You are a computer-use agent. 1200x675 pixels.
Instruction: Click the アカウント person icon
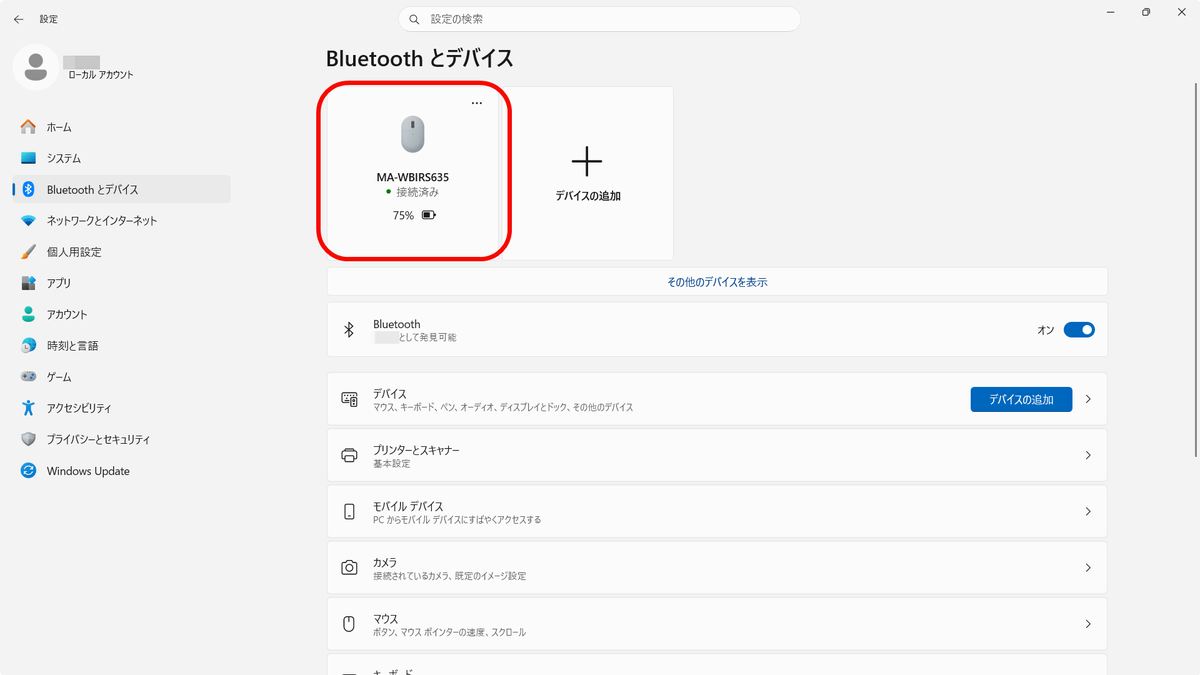tap(29, 314)
